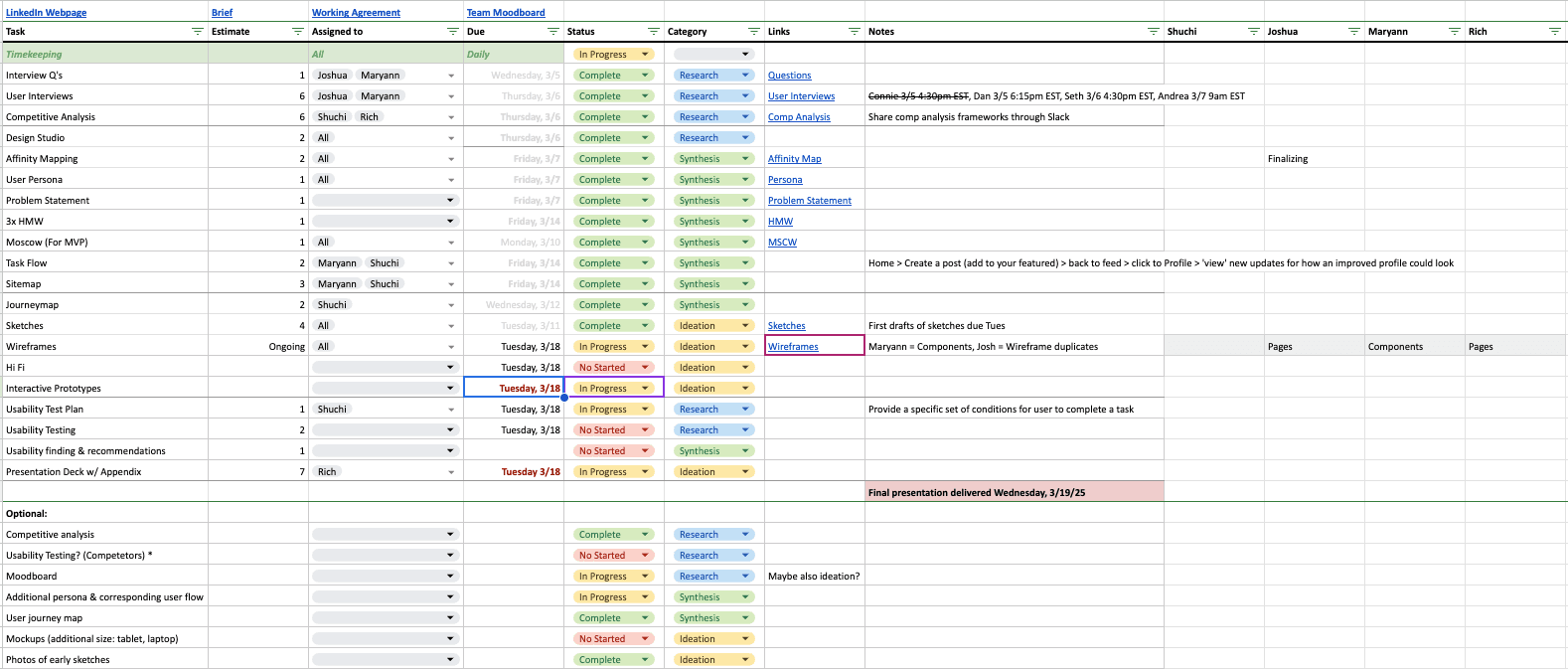
Task: Select the Ongoing estimate cell for Wireframes
Action: coord(258,347)
